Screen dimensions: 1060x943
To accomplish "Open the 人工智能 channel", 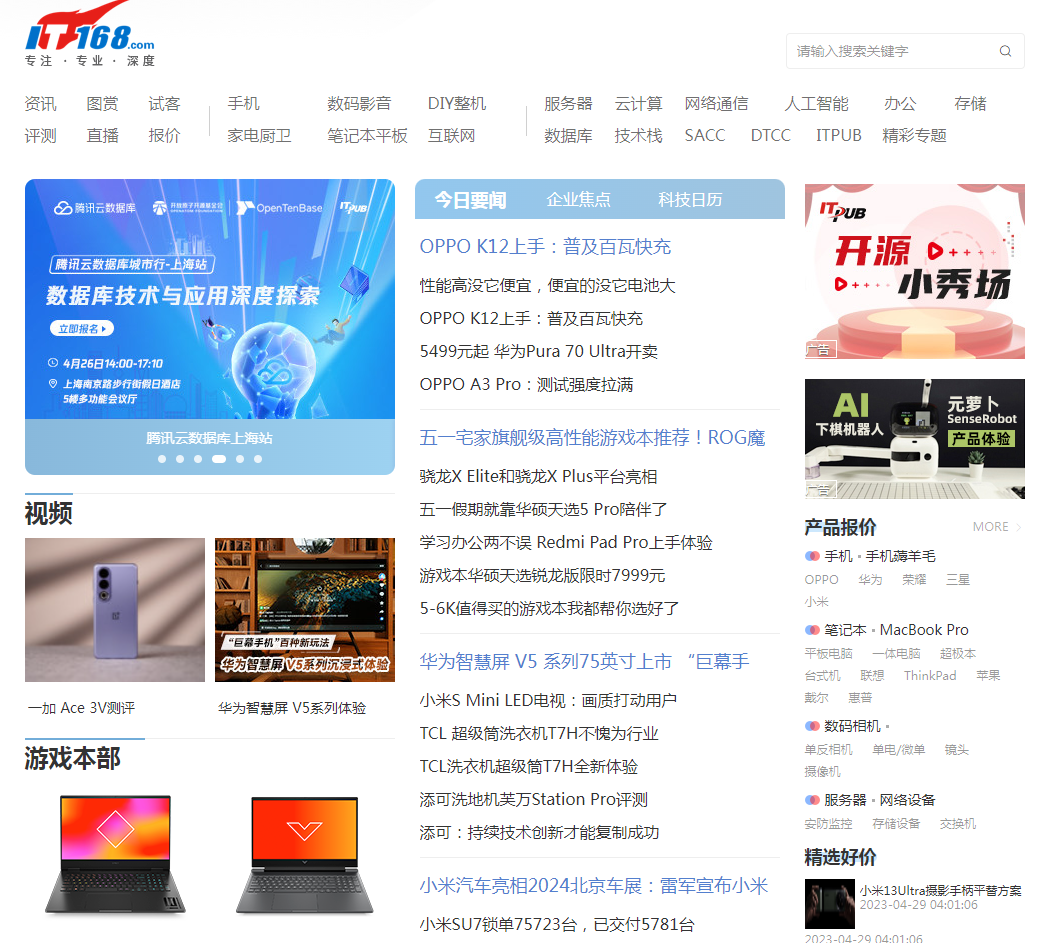I will tap(816, 103).
